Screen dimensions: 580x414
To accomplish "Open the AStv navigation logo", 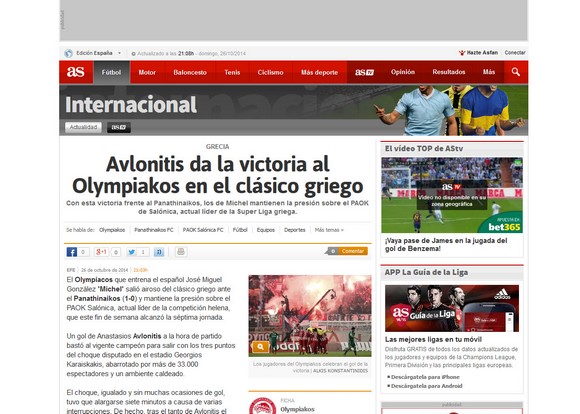I will point(364,72).
